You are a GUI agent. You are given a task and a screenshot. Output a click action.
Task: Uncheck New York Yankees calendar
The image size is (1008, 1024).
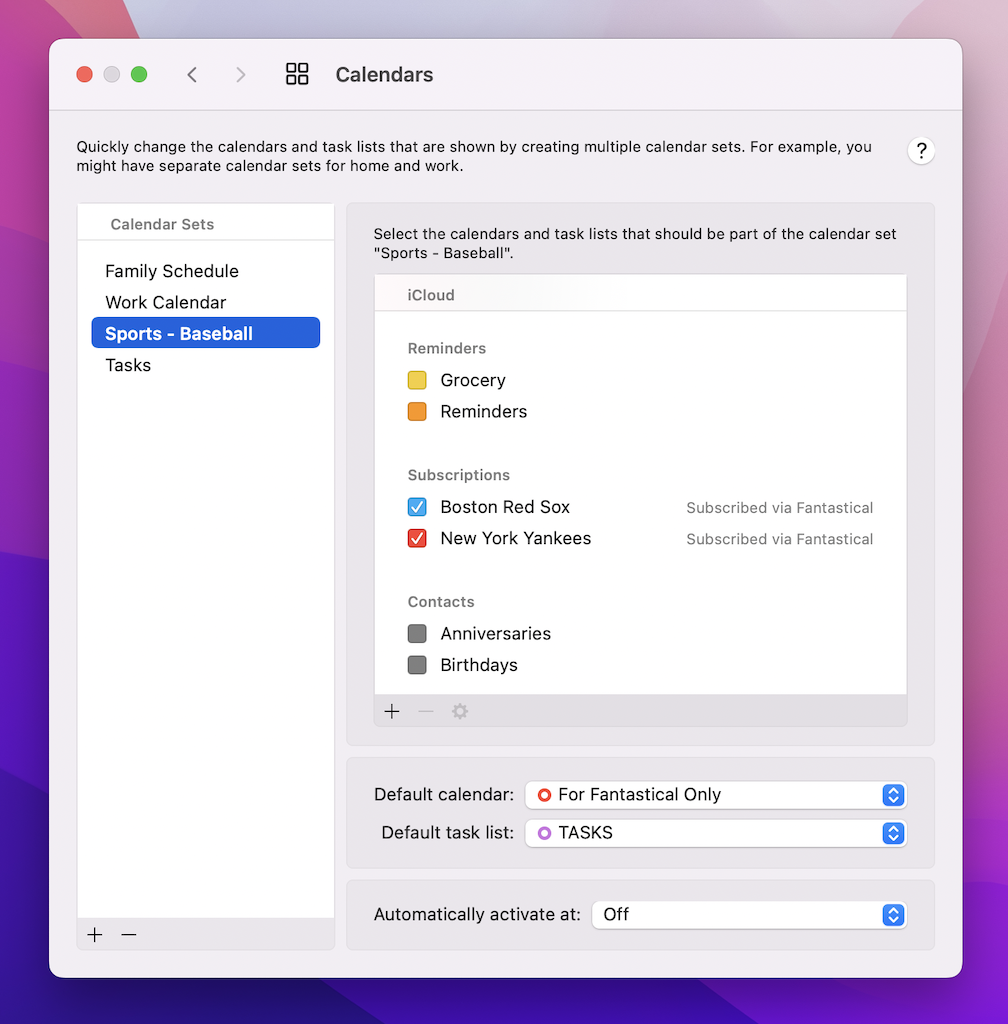pyautogui.click(x=417, y=538)
